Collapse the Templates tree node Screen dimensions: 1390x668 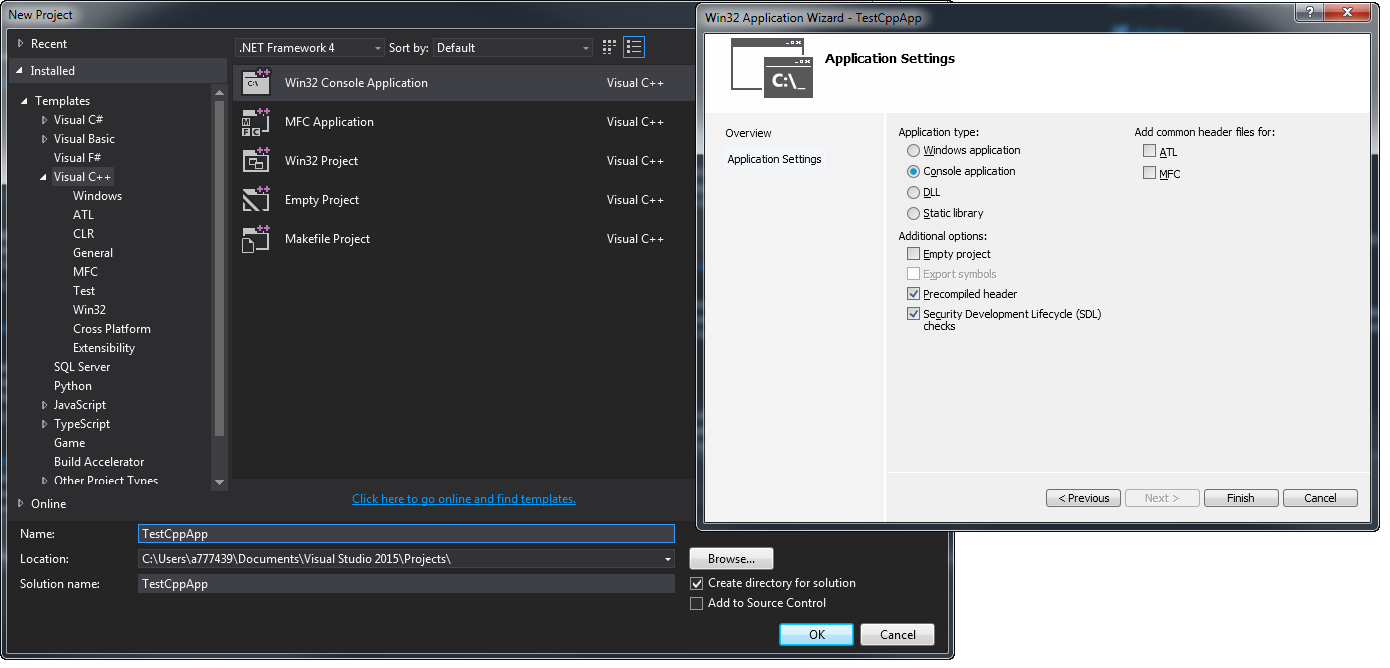(26, 101)
